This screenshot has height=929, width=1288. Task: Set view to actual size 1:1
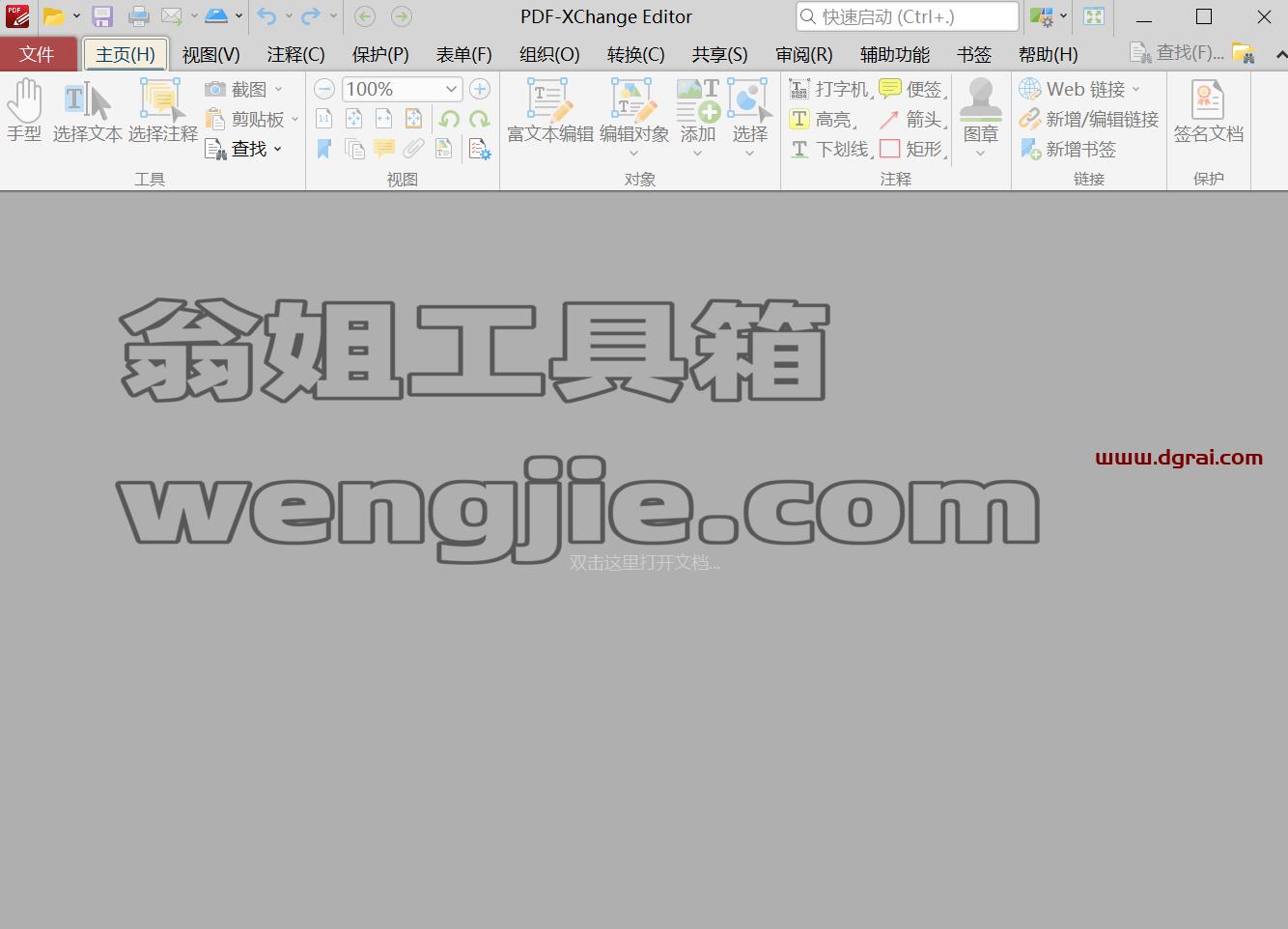[x=324, y=119]
